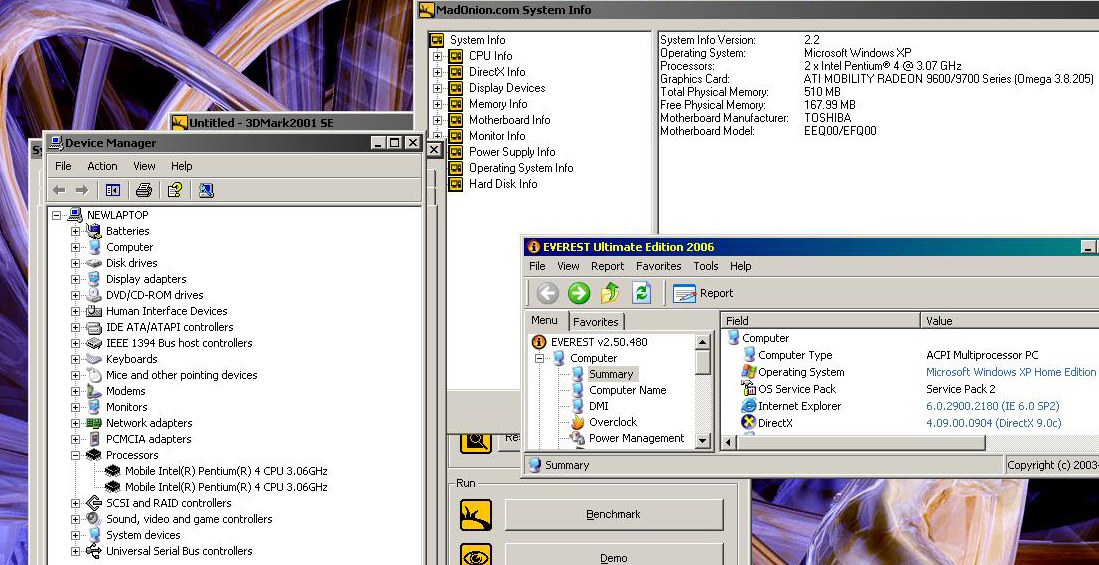Collapse the Processors node
1099x565 pixels.
pyautogui.click(x=75, y=455)
